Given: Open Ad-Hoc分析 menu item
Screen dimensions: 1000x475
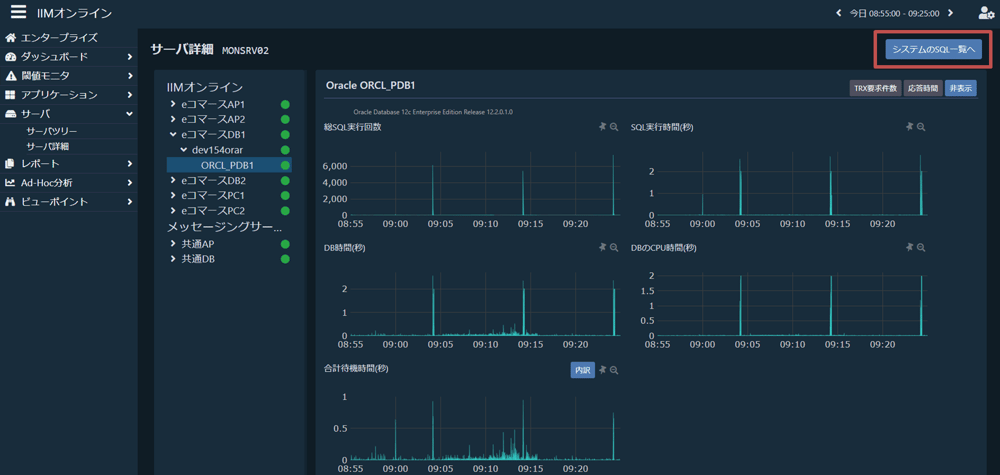Looking at the screenshot, I should coord(69,183).
